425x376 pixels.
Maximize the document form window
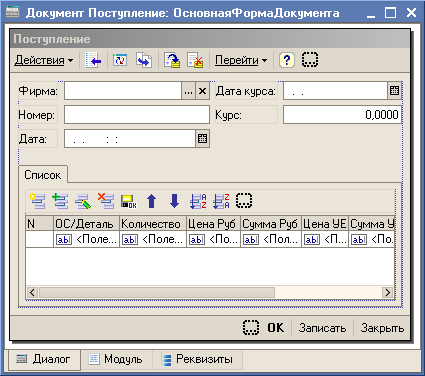point(390,13)
